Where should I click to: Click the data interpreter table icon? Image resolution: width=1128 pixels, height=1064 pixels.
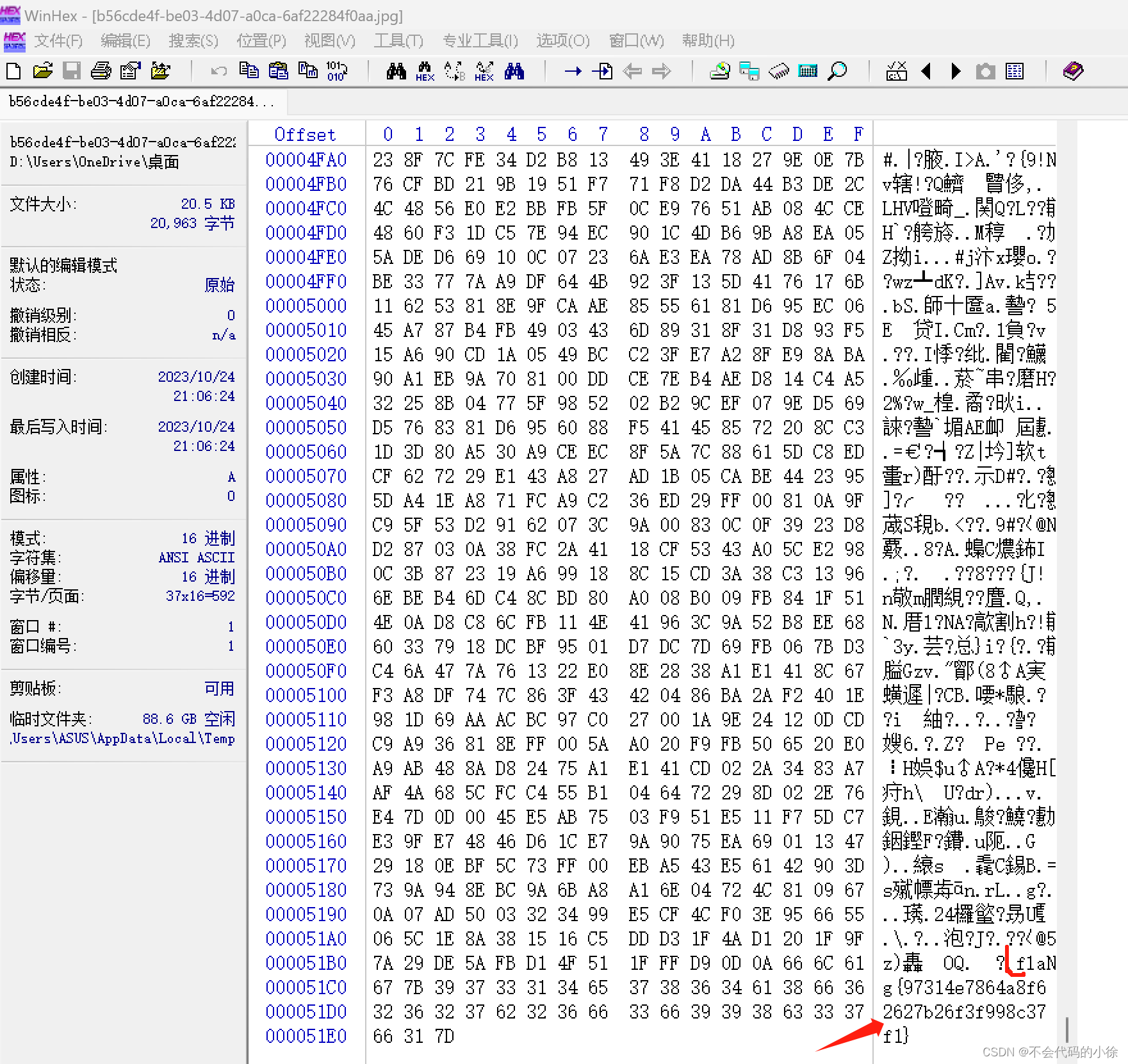1015,70
